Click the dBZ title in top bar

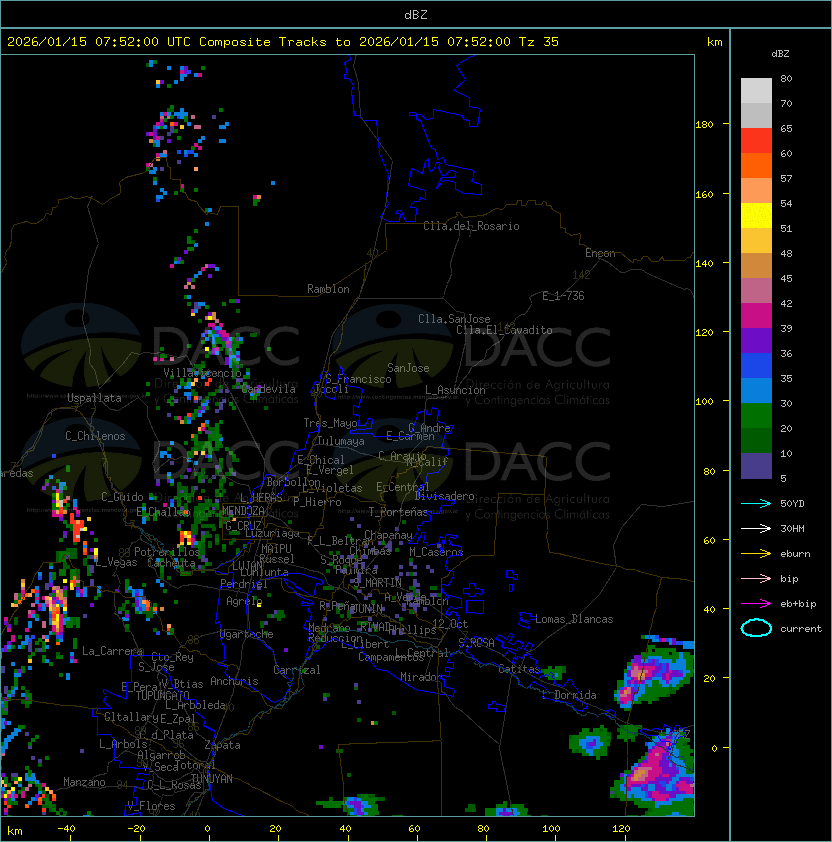[416, 15]
